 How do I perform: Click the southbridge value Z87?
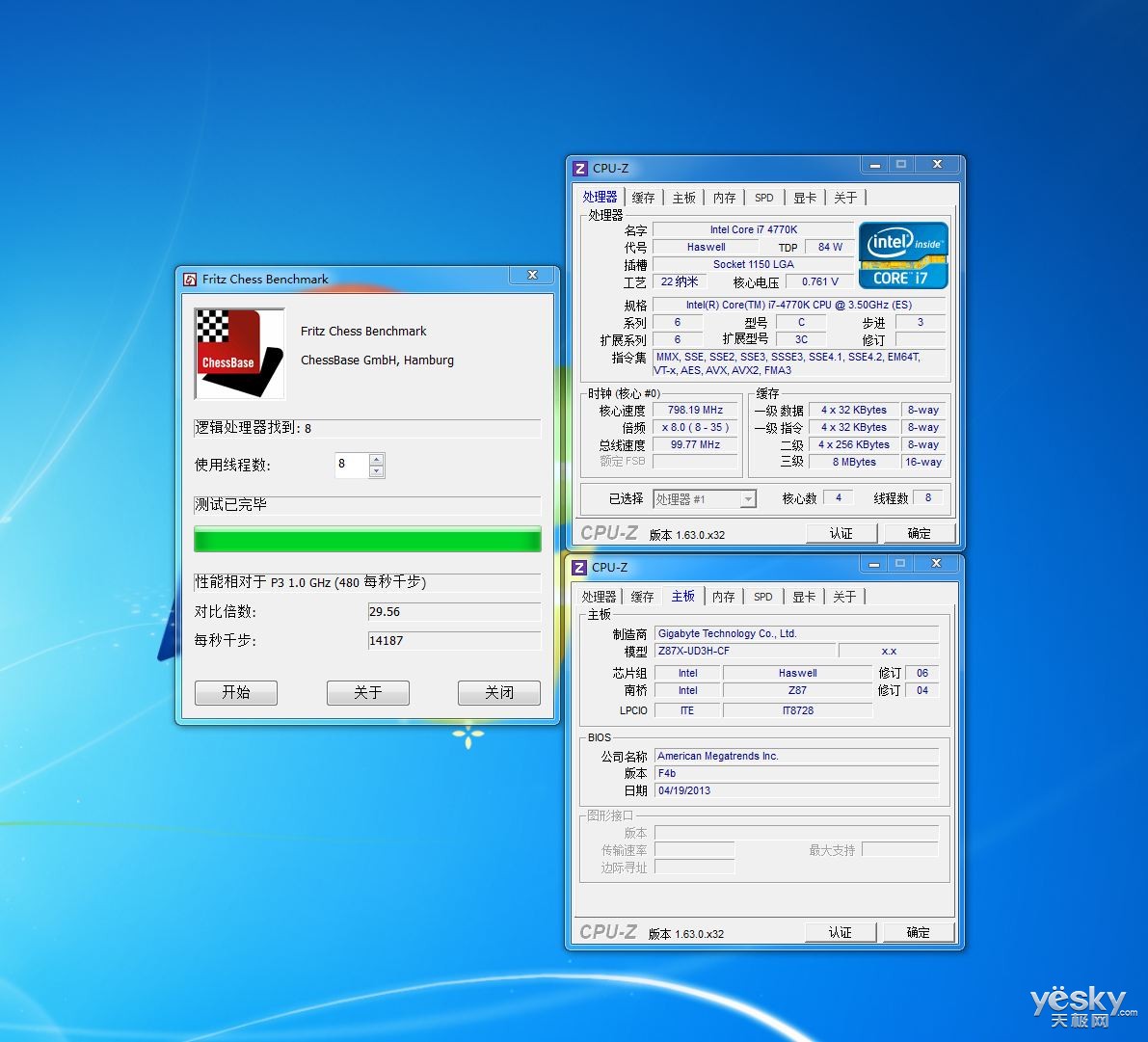pos(797,690)
